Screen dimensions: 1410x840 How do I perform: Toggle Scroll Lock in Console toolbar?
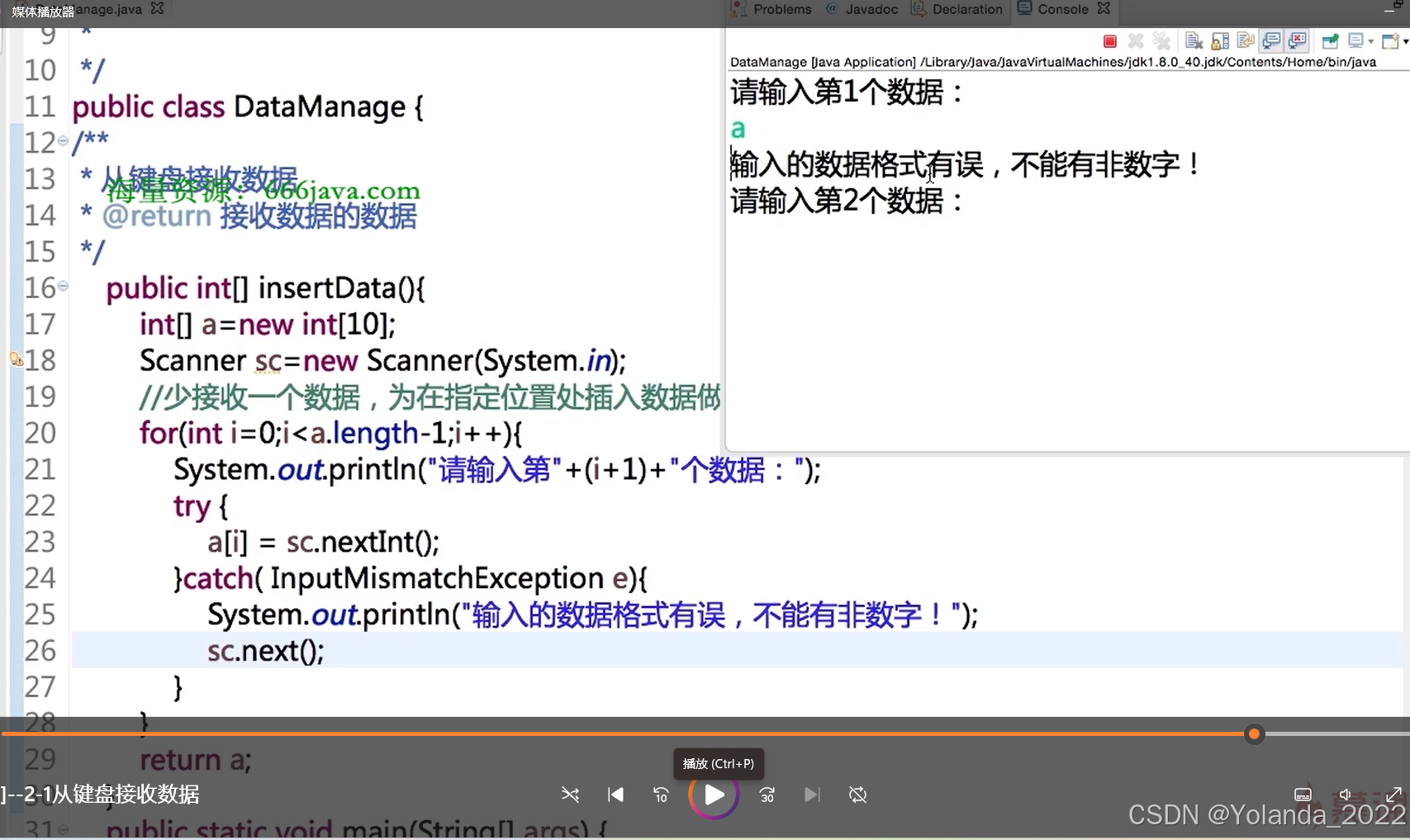(1220, 41)
